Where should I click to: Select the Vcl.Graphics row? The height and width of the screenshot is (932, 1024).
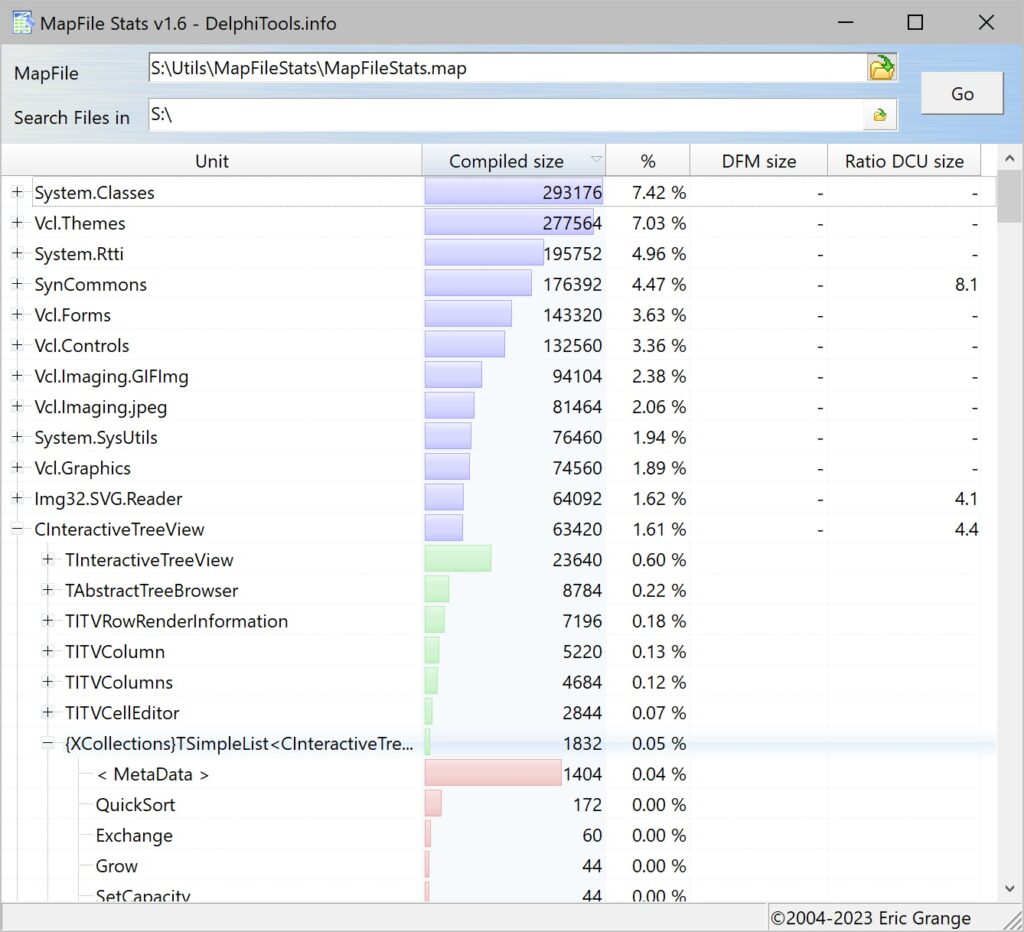tap(498, 468)
